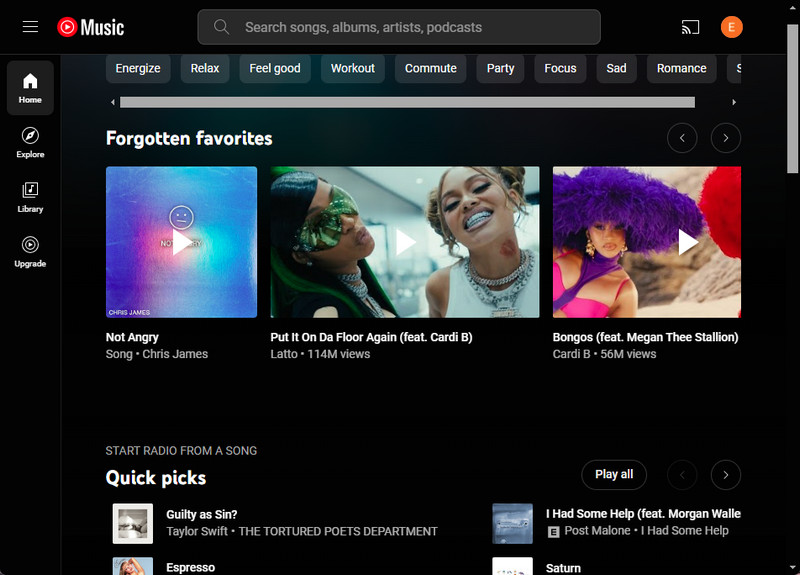
Task: Select the Relax mood chip
Action: pyautogui.click(x=205, y=68)
